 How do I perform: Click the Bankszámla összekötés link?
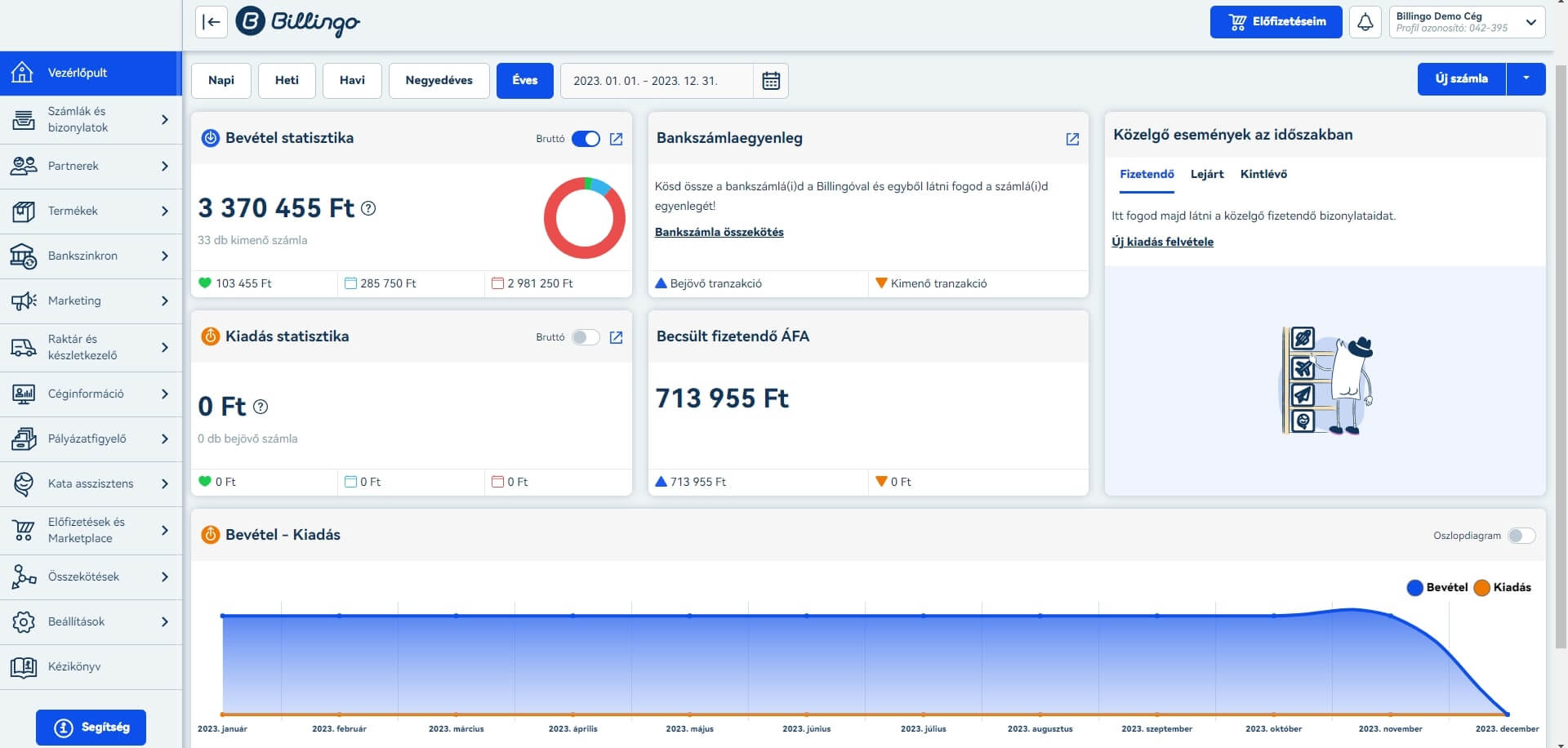719,232
